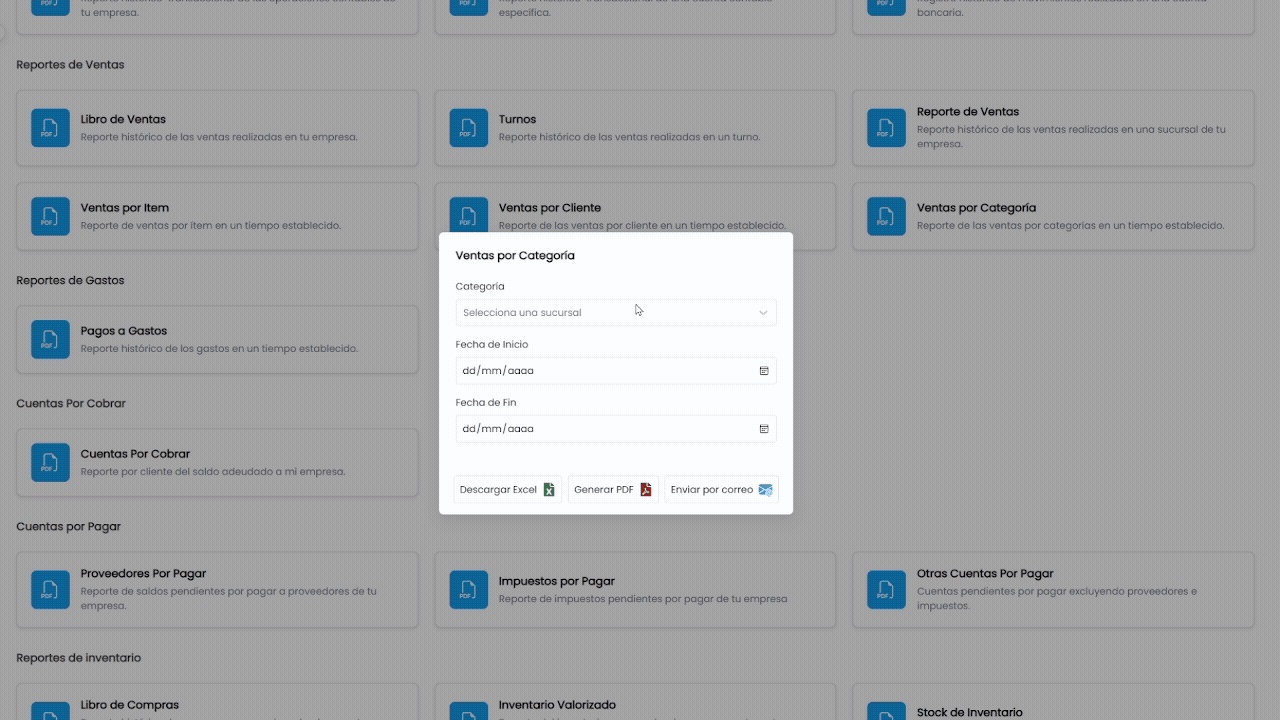Click the Ventas por Categoría card icon

(886, 216)
